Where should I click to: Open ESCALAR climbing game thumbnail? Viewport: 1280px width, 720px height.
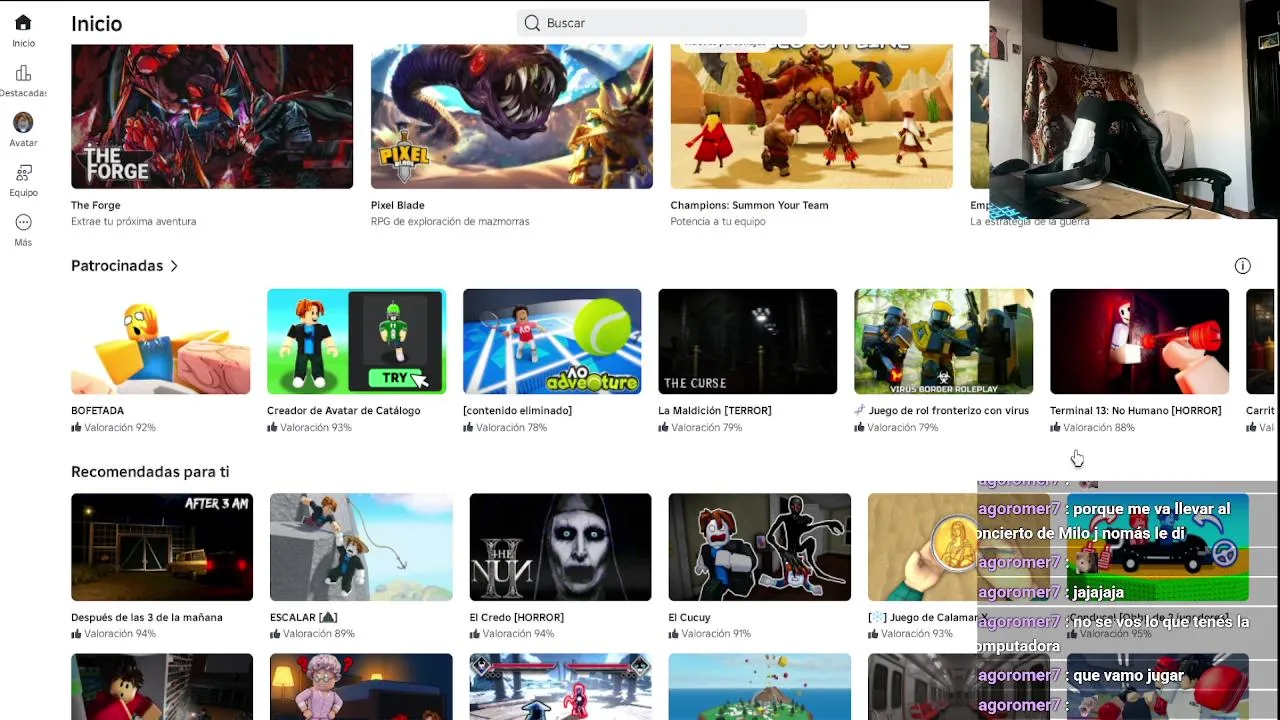click(361, 547)
